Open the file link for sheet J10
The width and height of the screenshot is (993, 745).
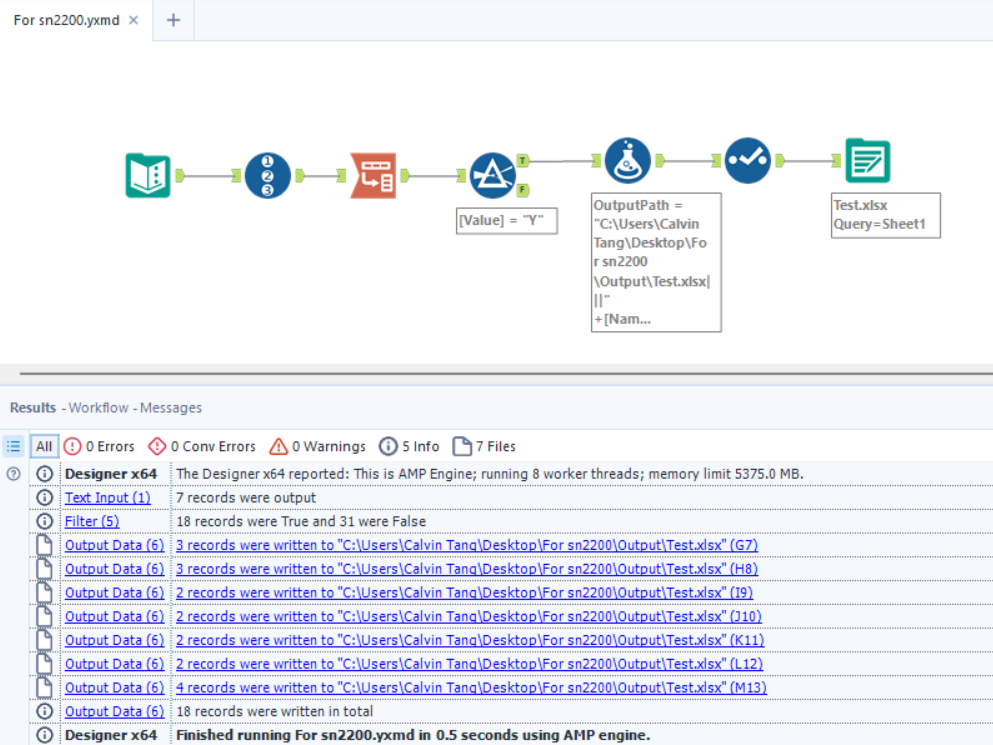[x=469, y=616]
